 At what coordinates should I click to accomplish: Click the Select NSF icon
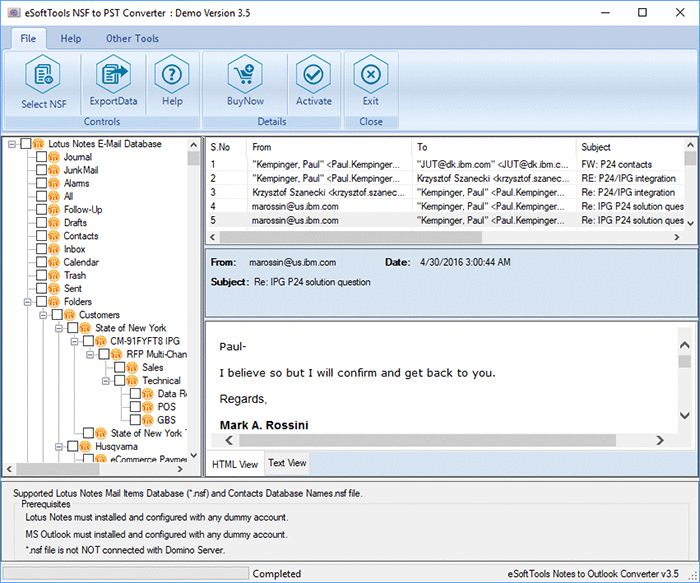[x=43, y=74]
